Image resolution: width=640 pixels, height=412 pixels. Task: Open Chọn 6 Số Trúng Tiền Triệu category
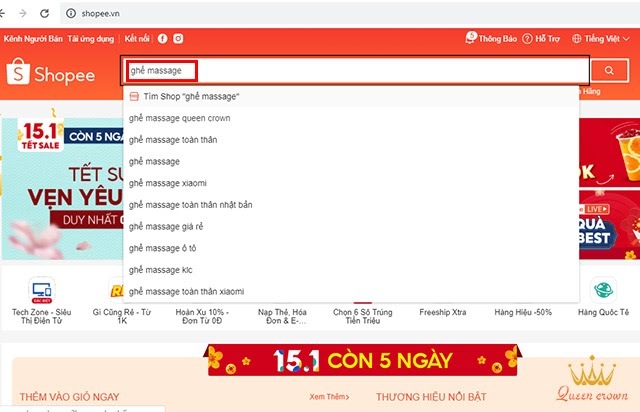click(x=363, y=314)
